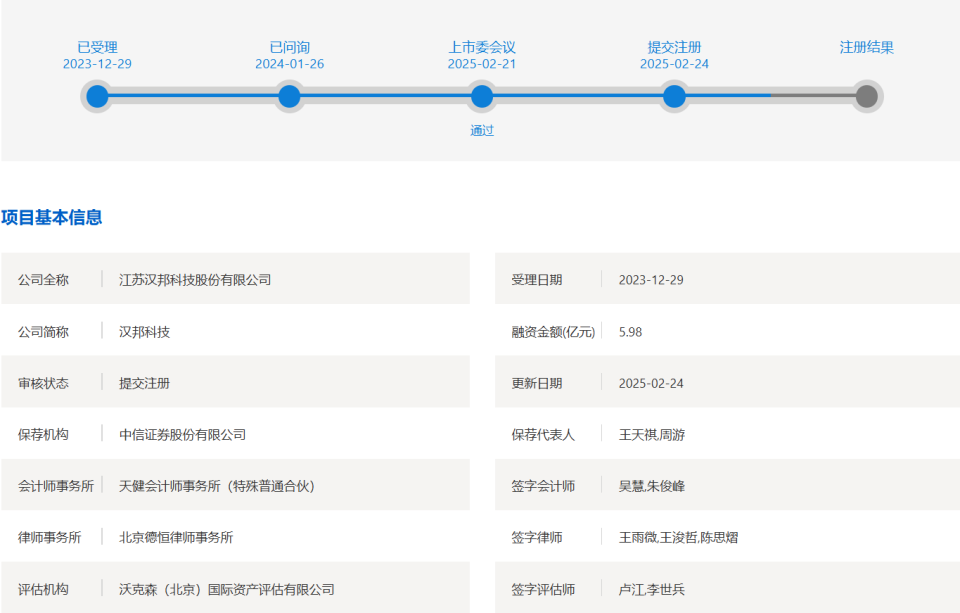This screenshot has width=960, height=613.
Task: Select the 提交注册 stage label
Action: pyautogui.click(x=674, y=47)
